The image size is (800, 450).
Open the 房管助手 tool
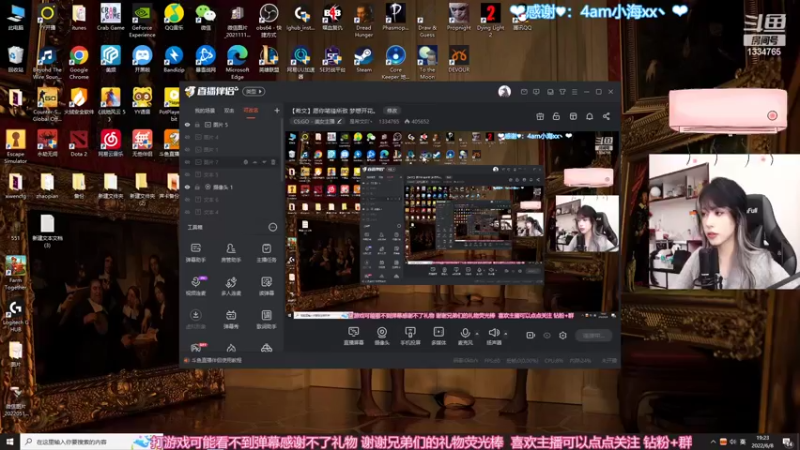coord(231,253)
